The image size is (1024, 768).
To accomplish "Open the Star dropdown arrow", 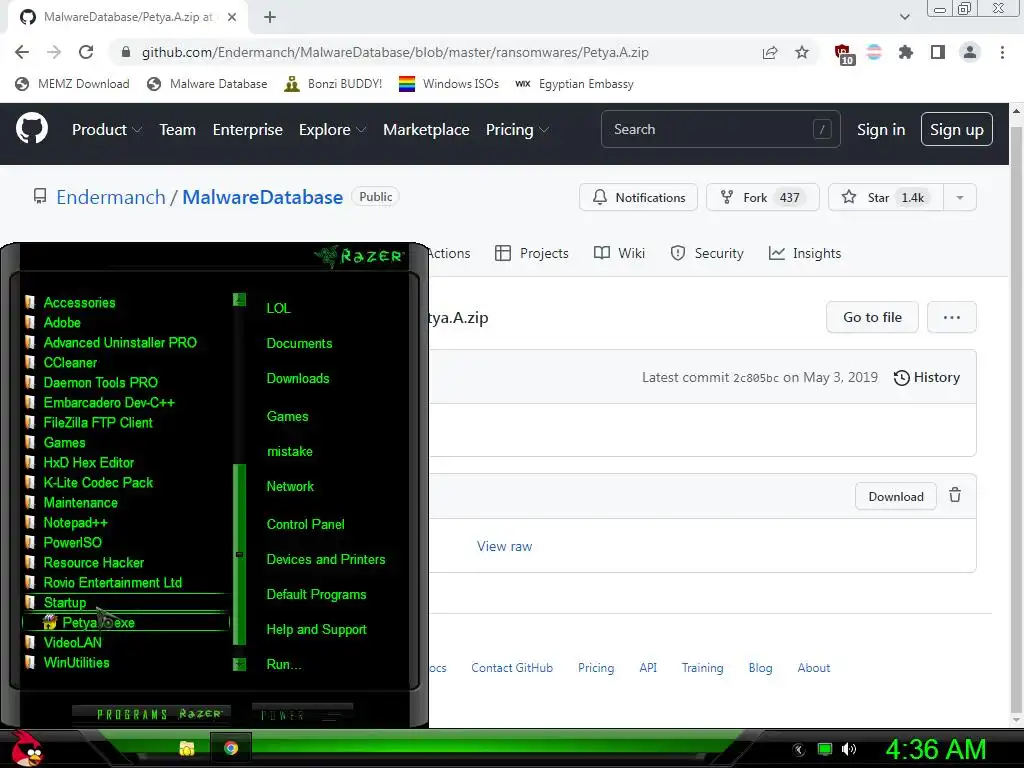I will click(959, 197).
